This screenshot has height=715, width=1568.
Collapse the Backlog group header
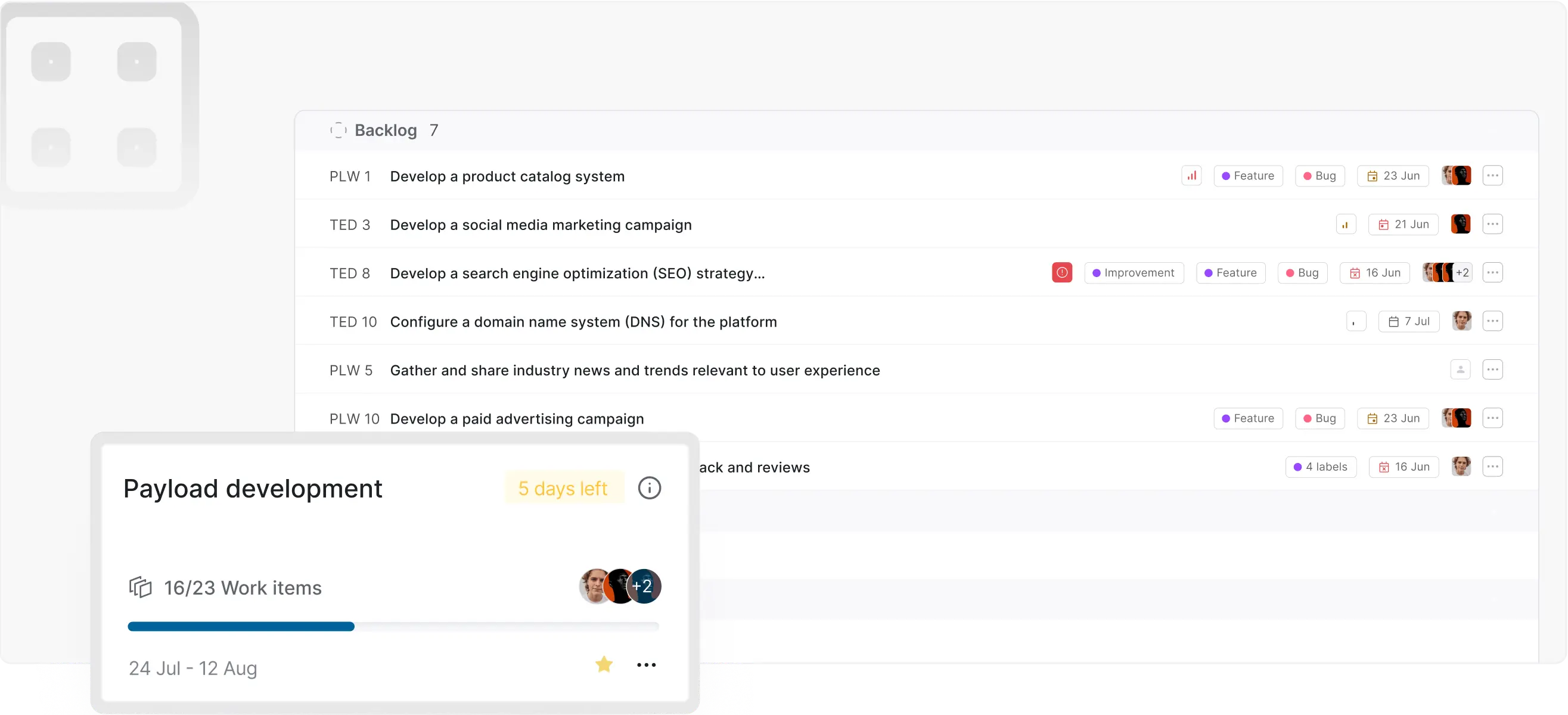tap(386, 130)
